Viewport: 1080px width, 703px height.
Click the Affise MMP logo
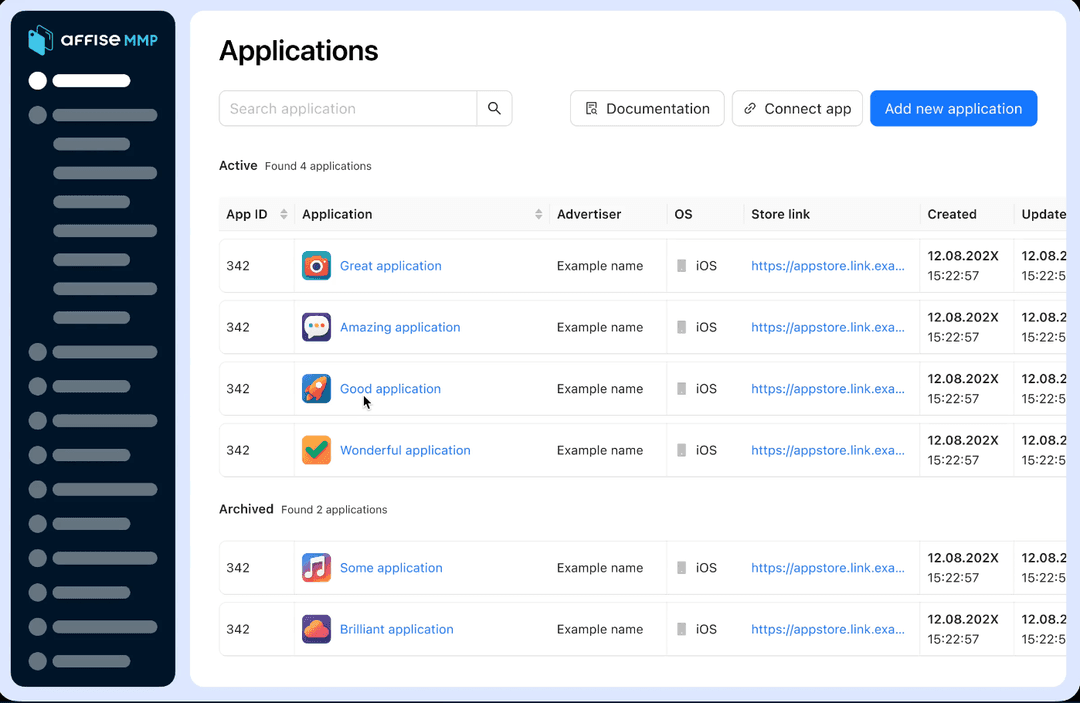click(x=93, y=40)
